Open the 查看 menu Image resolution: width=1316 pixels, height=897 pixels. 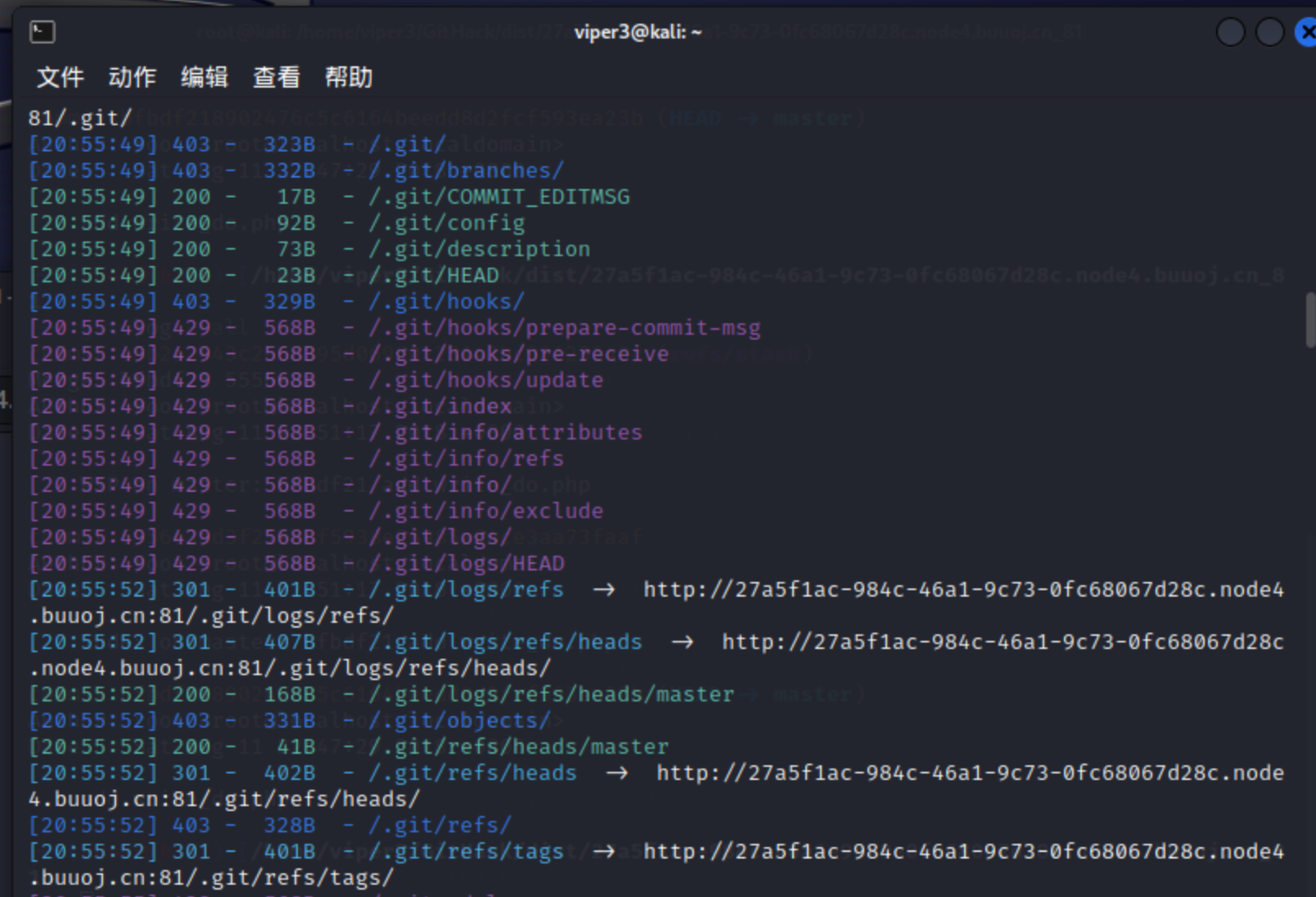[x=276, y=77]
